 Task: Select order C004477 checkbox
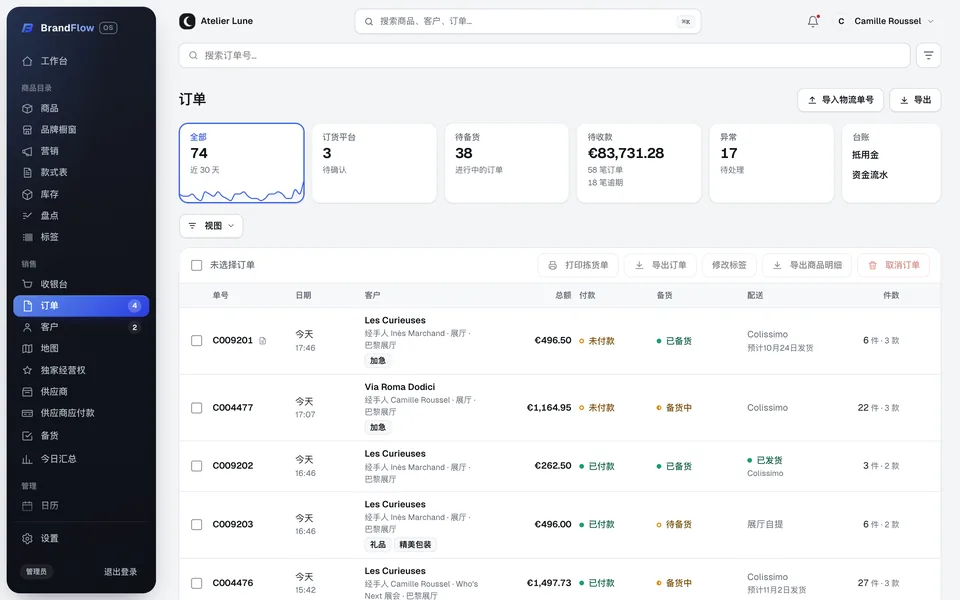coord(197,408)
